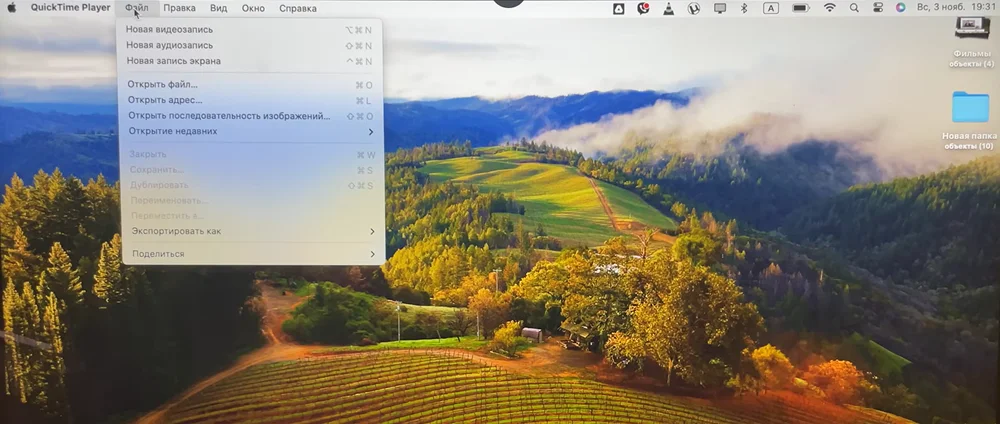Open the Правка menu
The width and height of the screenshot is (1000, 424).
(x=179, y=8)
